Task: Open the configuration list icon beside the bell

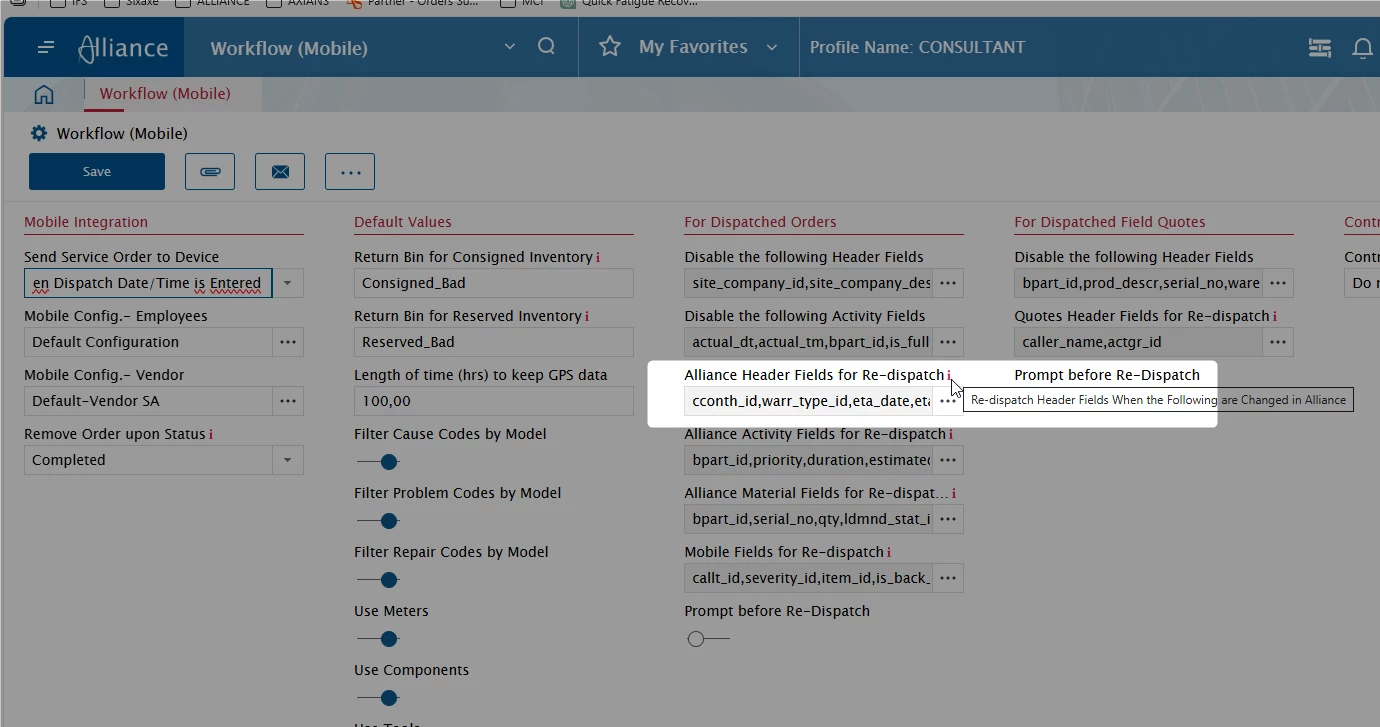Action: tap(1320, 48)
